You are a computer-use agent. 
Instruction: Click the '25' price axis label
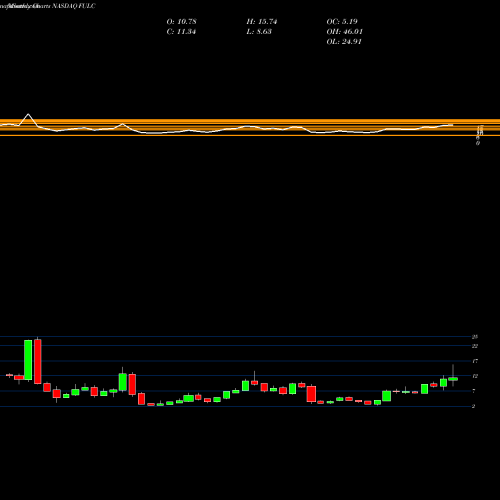(x=475, y=337)
